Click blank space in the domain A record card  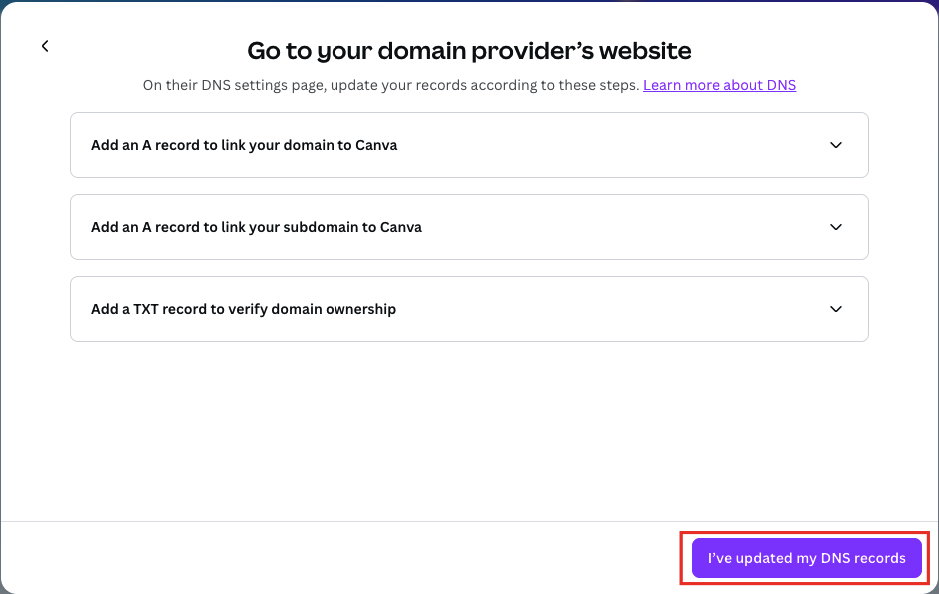(600, 145)
